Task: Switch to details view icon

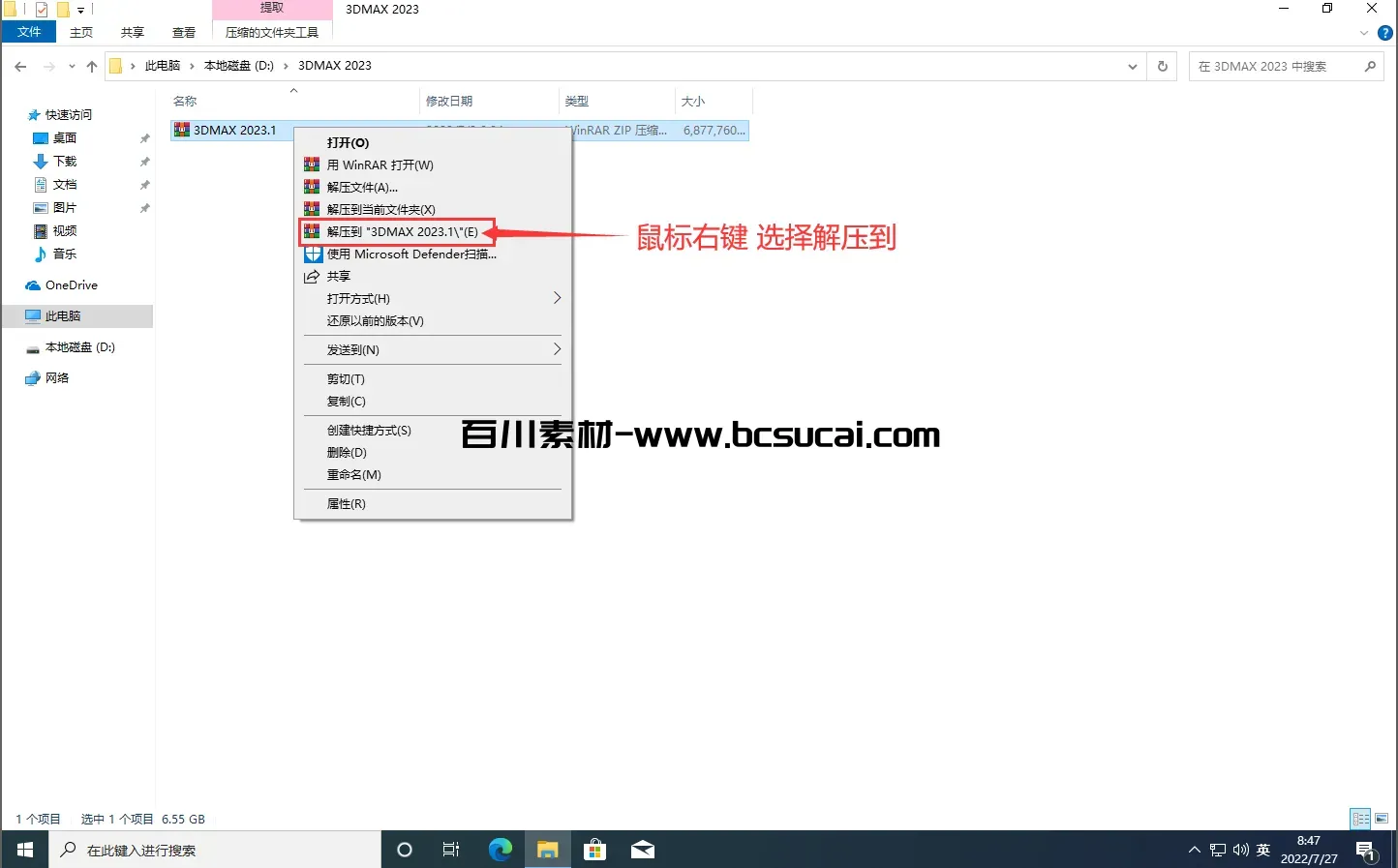Action: click(1360, 819)
